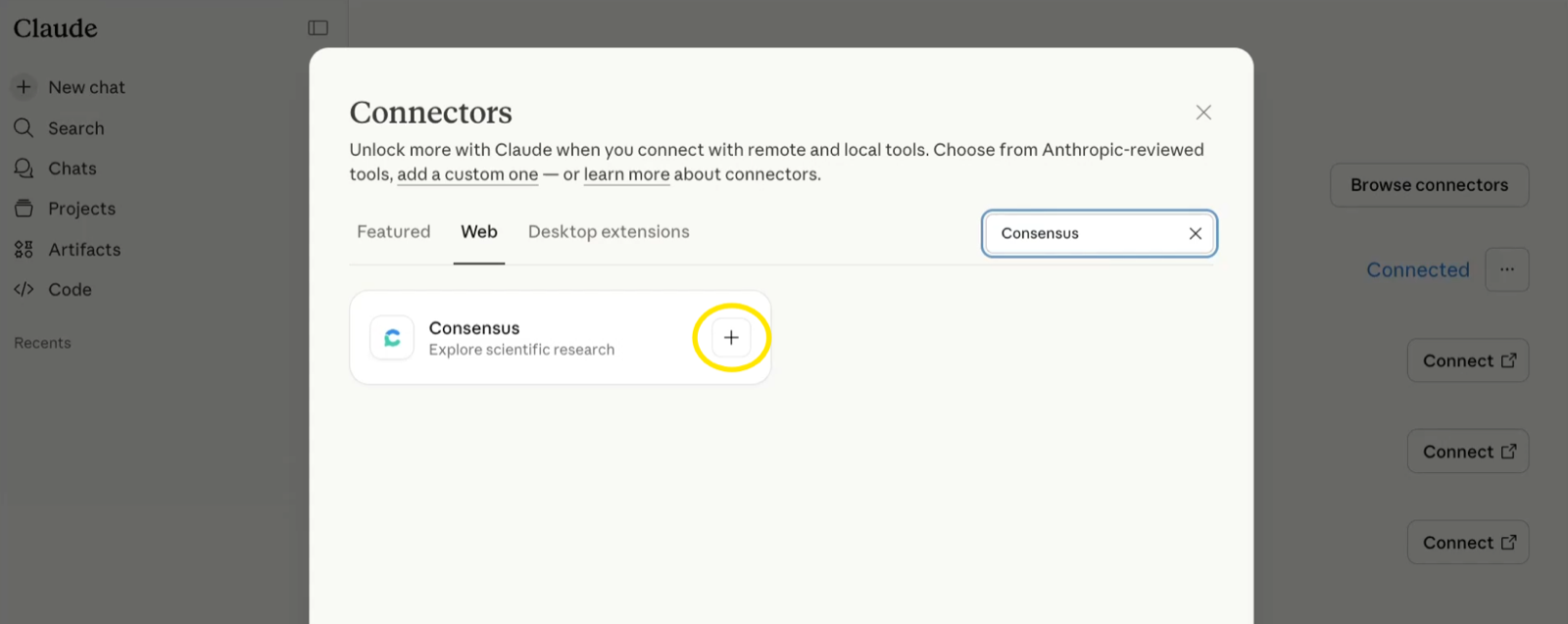Open the 'add a custom one' link
The image size is (1568, 624).
tap(467, 174)
